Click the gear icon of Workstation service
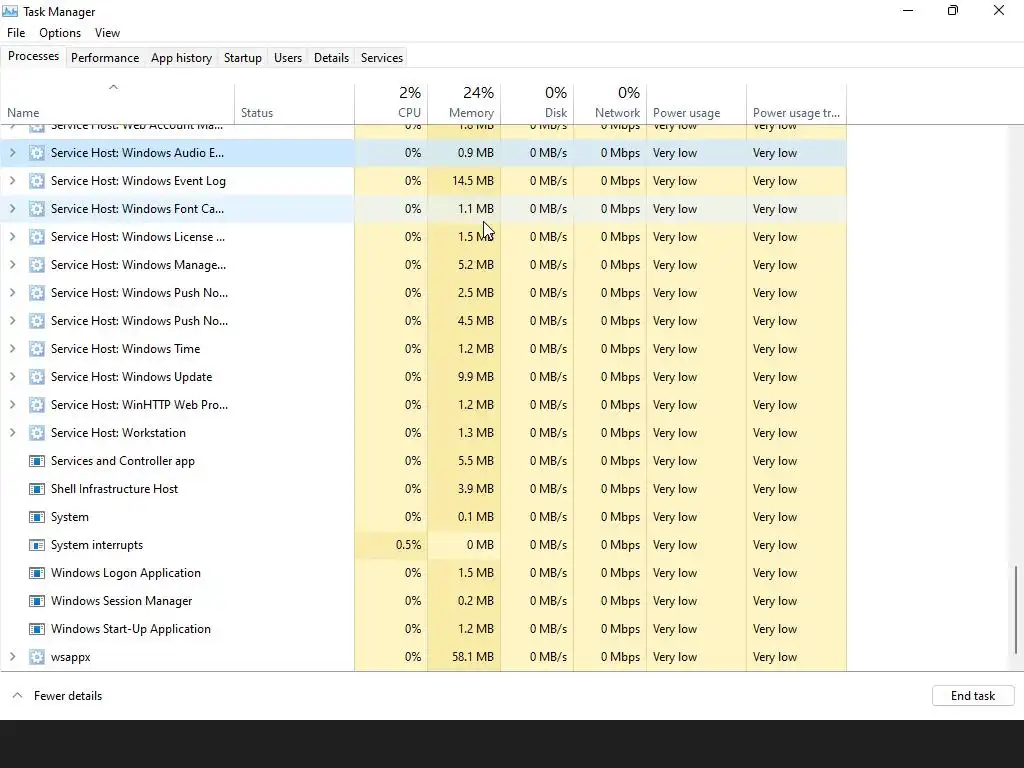The height and width of the screenshot is (768, 1024). pos(37,433)
